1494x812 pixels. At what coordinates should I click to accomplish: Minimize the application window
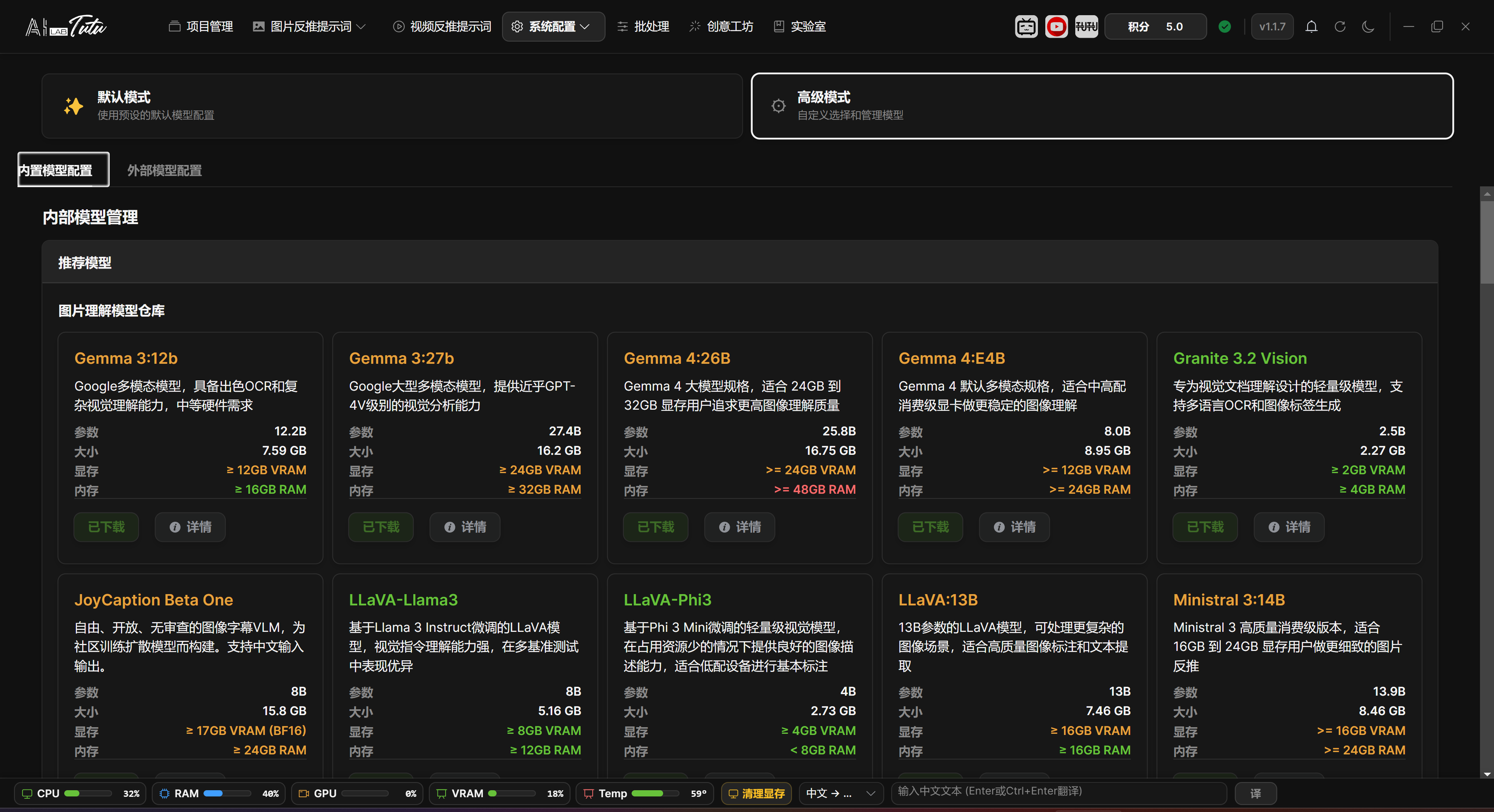pos(1409,27)
